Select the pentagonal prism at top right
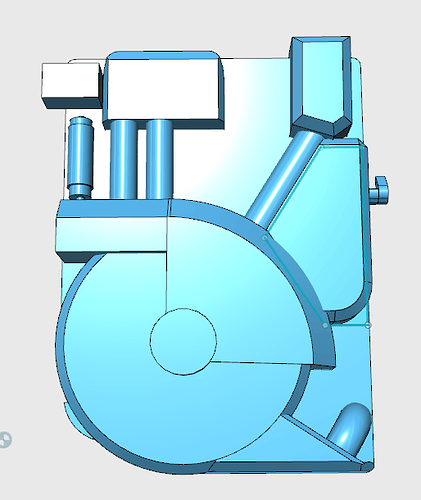Screen dimensions: 421x500 point(321,86)
